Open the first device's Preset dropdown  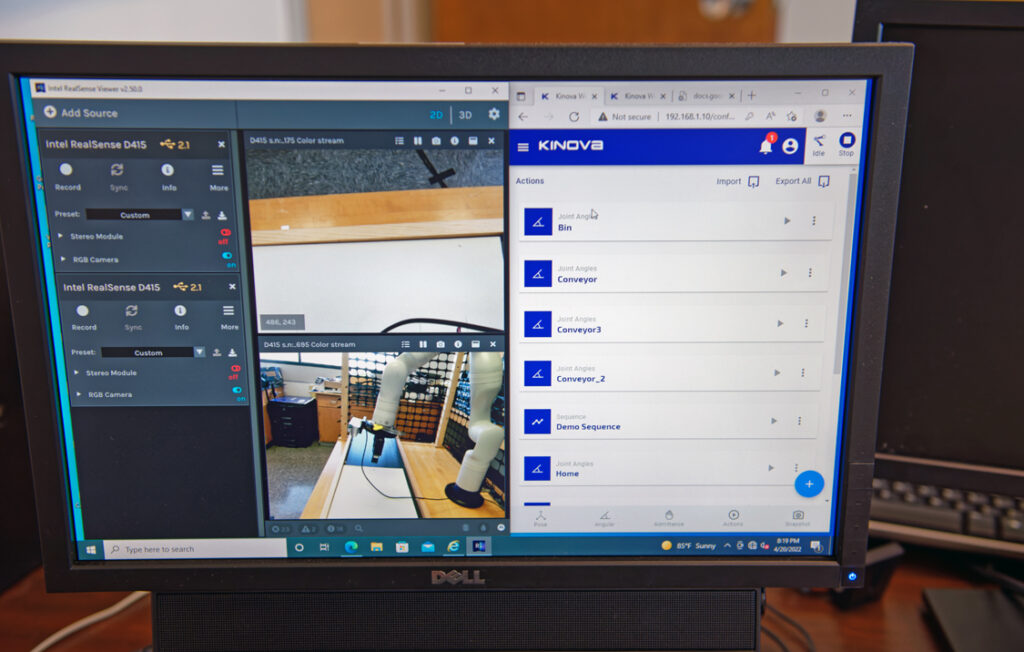click(x=188, y=215)
